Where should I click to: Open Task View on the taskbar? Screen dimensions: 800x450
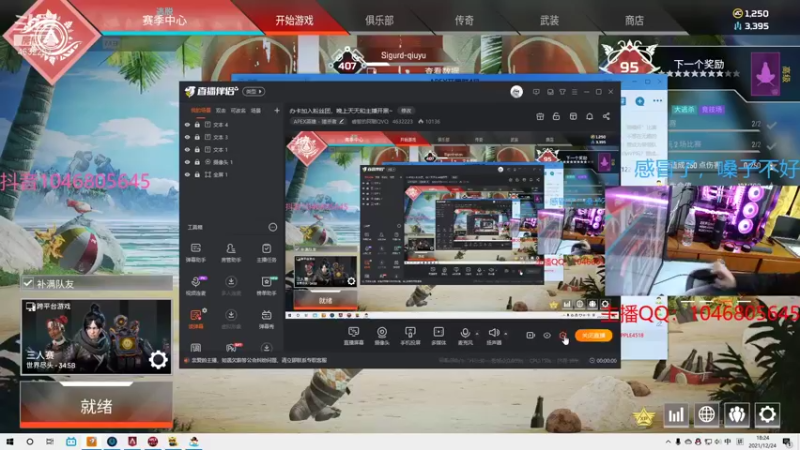[x=49, y=441]
